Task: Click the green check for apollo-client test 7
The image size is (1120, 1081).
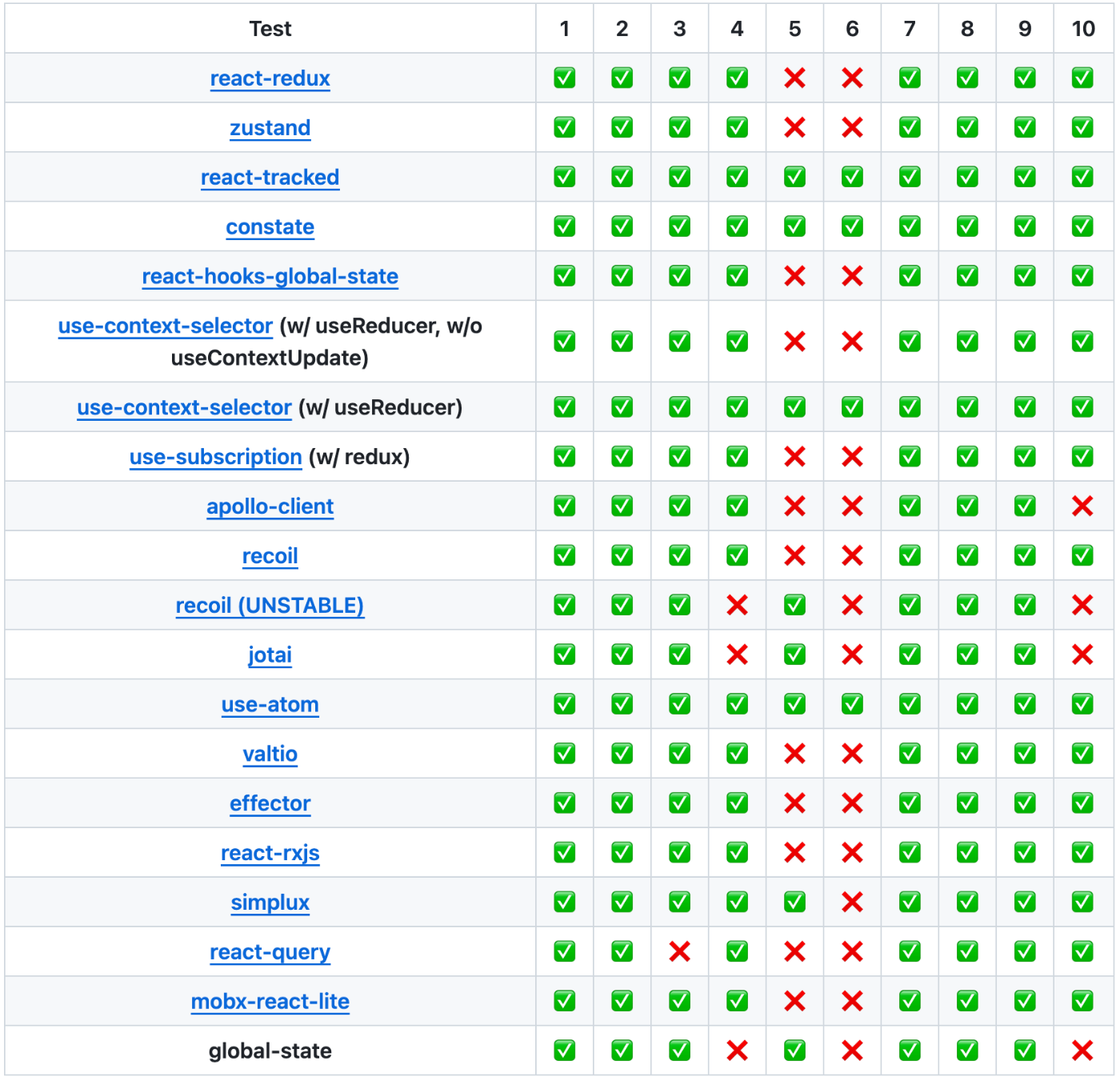Action: click(x=910, y=506)
